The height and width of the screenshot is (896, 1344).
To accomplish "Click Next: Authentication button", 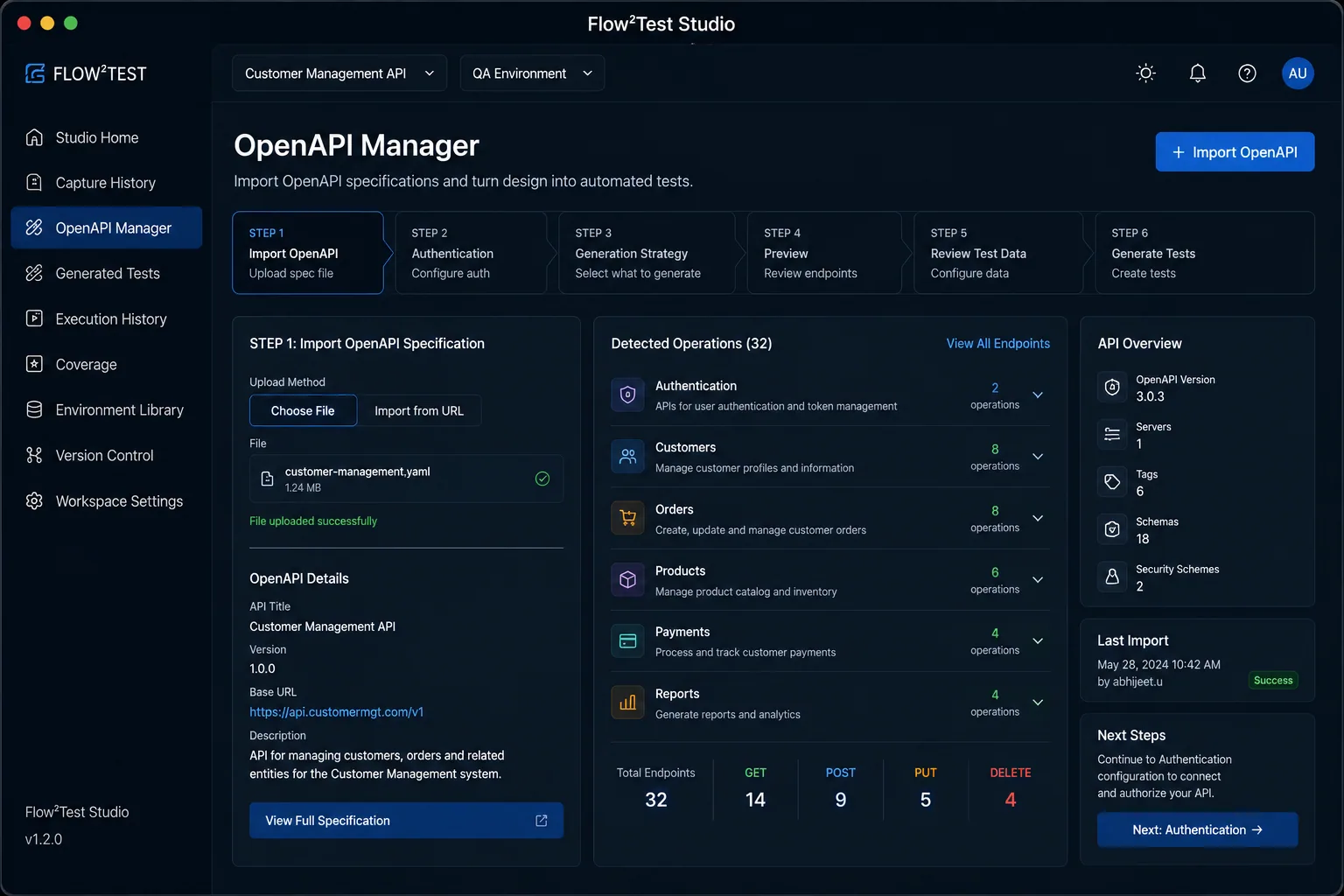I will coord(1197,829).
